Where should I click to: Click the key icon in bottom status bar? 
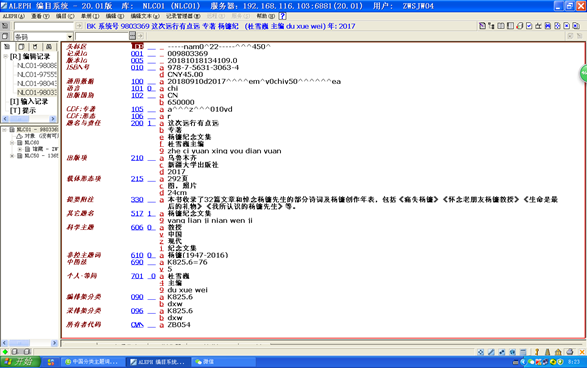[537, 352]
